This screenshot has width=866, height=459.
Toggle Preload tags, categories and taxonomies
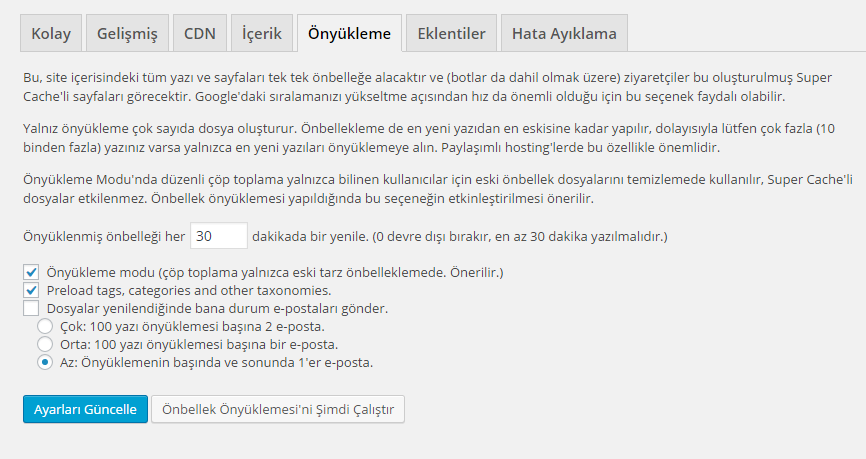click(x=31, y=291)
